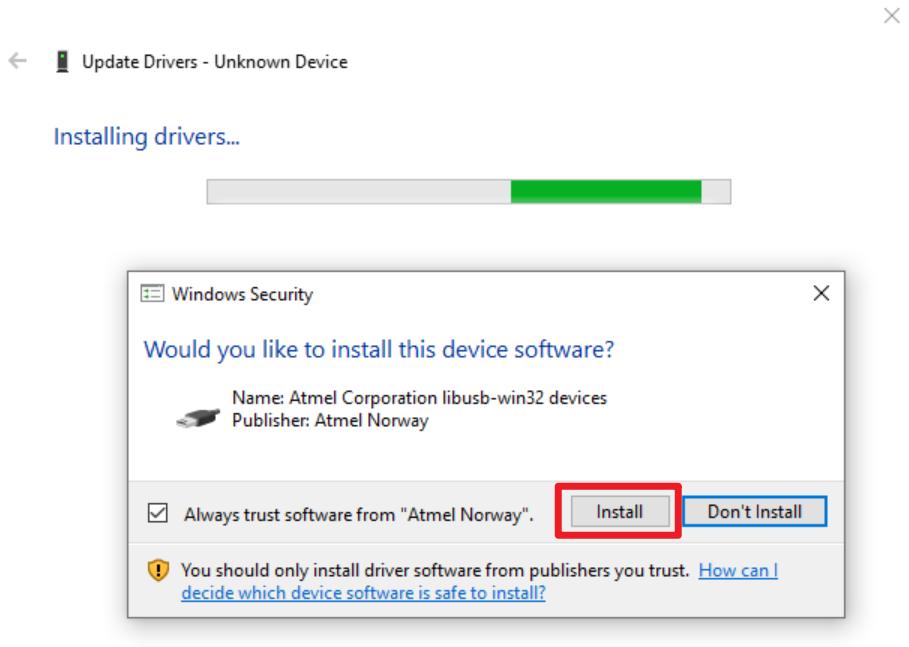Click the Installing drivers heading
This screenshot has height=647, width=909.
click(146, 137)
